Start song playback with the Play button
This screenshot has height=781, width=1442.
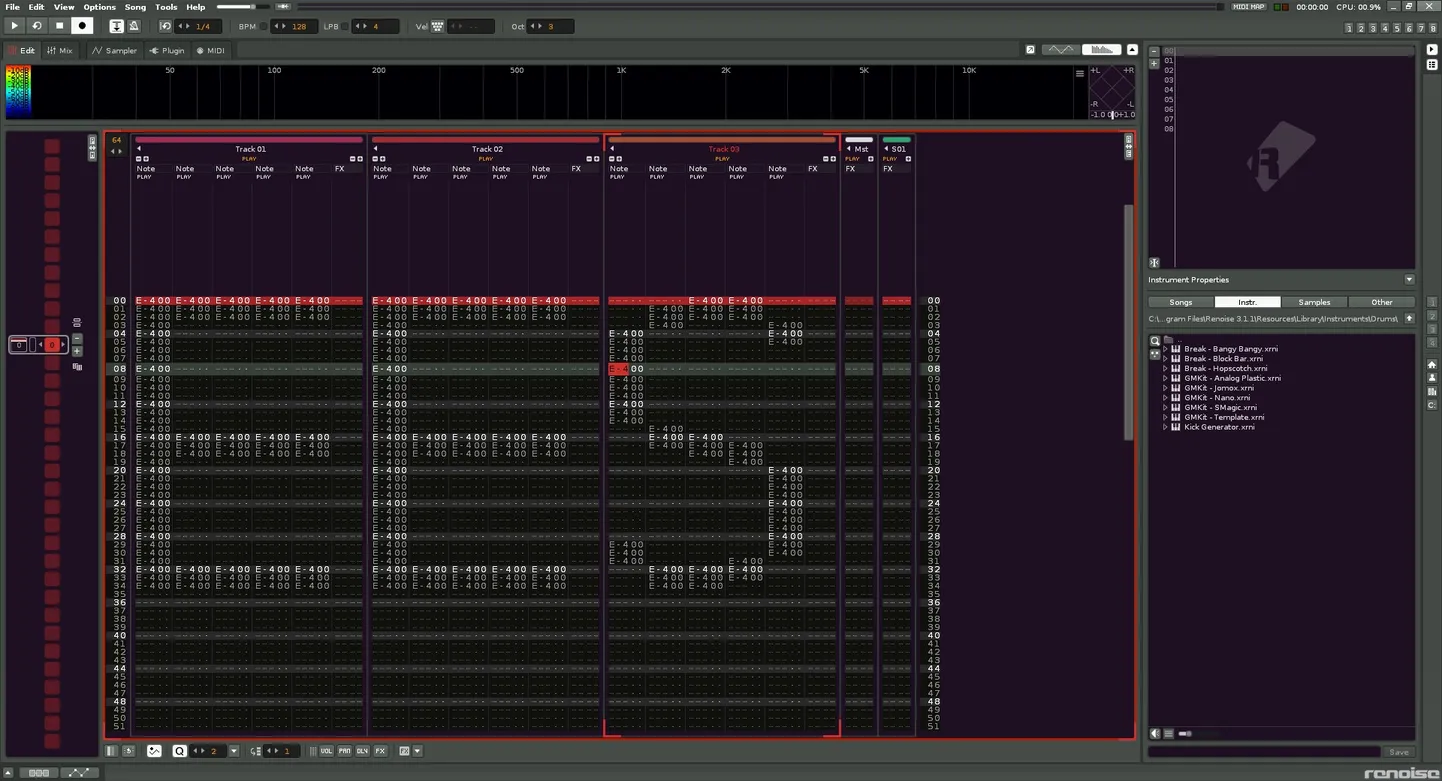(x=14, y=26)
